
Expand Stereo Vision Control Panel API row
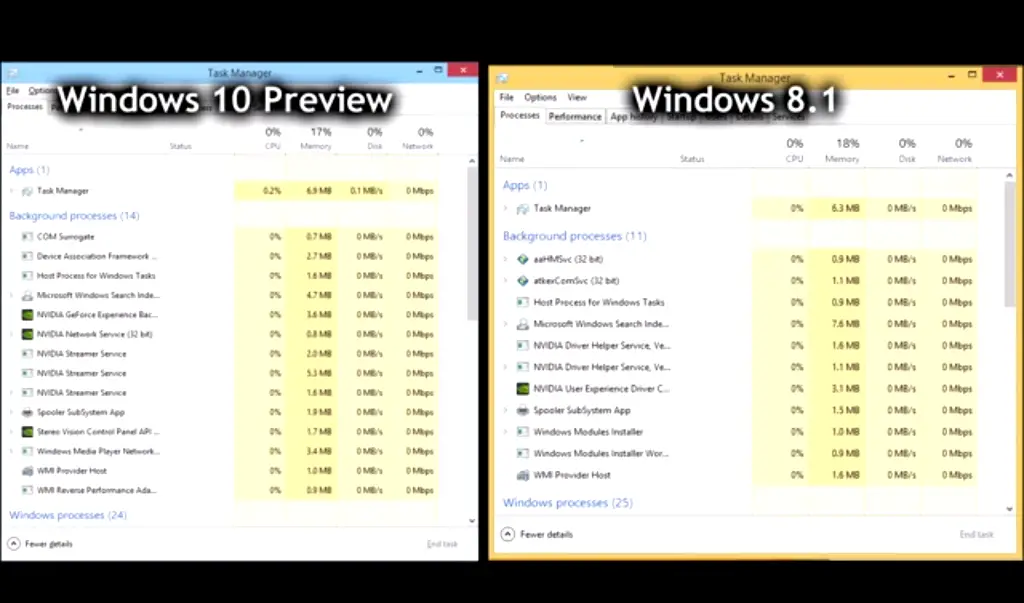point(11,432)
